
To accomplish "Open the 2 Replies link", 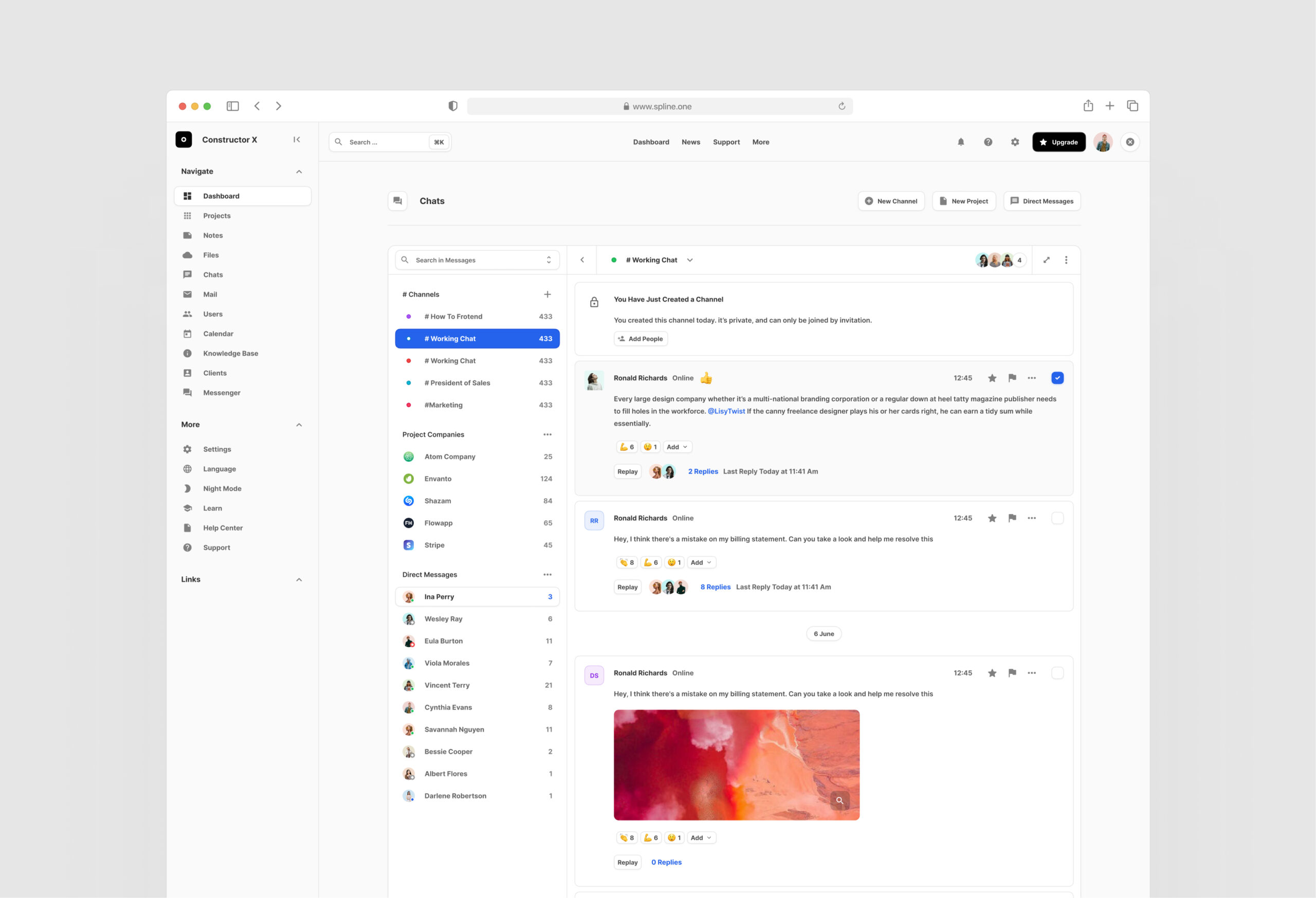I will (703, 472).
